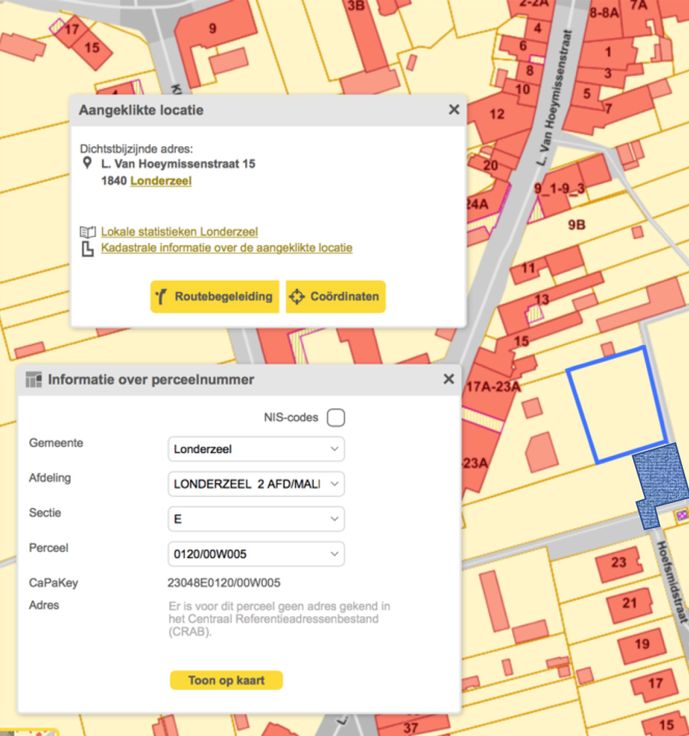This screenshot has width=689, height=736.
Task: Expand the Sectie dropdown
Action: tap(256, 519)
